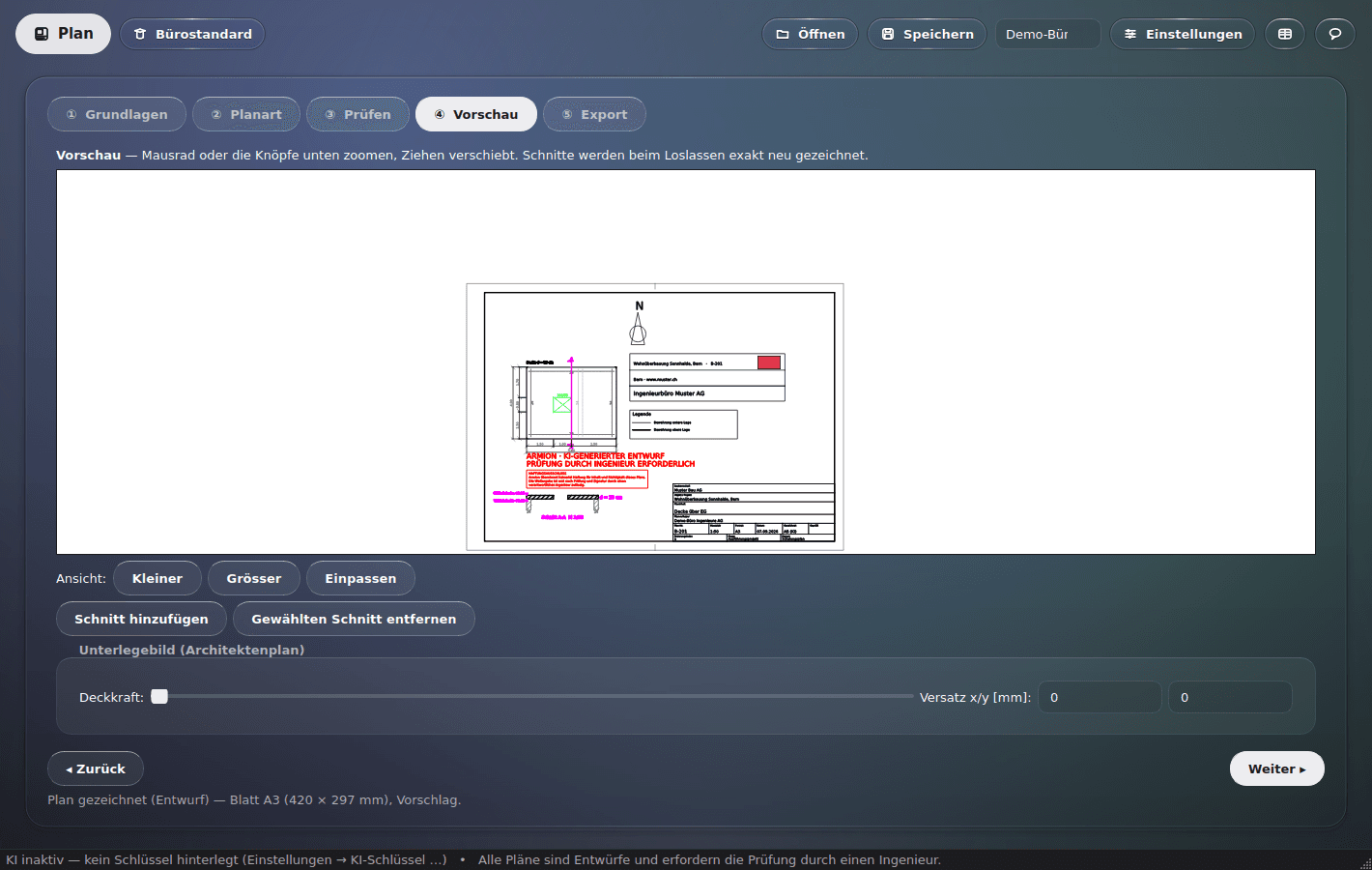
Task: Click the speech bubble chat icon
Action: click(x=1335, y=34)
